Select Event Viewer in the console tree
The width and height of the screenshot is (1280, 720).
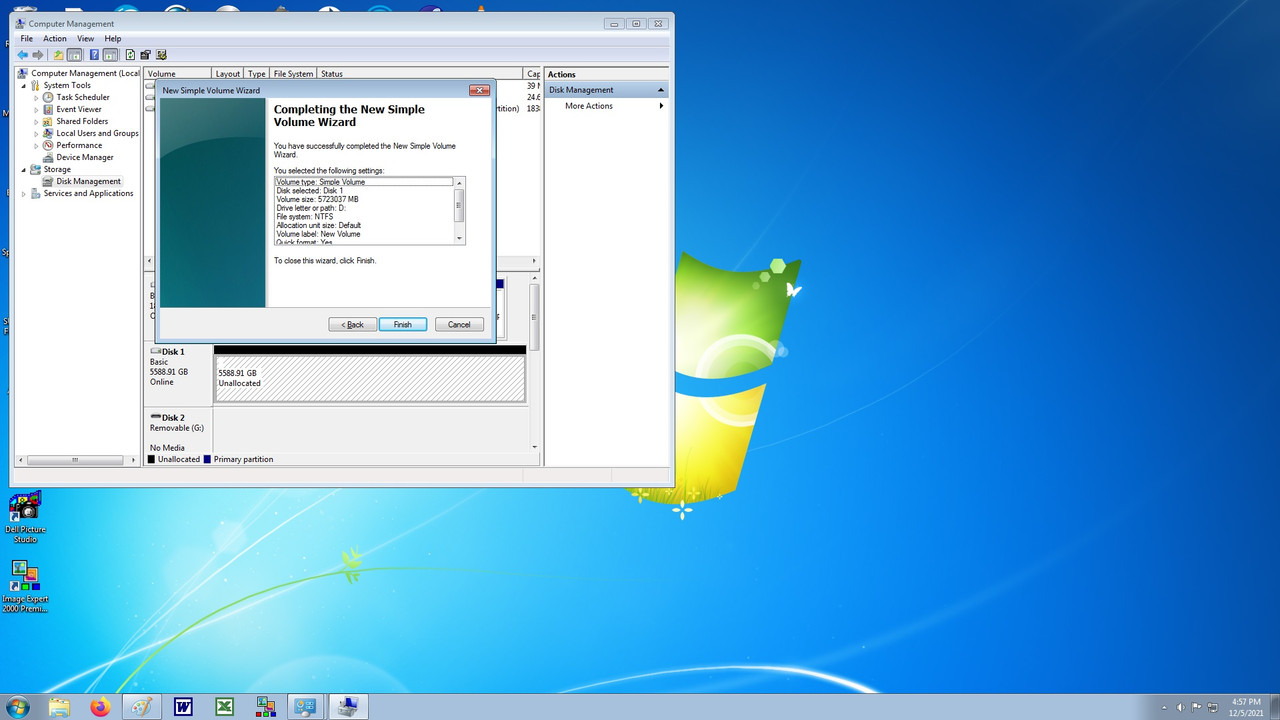[79, 109]
